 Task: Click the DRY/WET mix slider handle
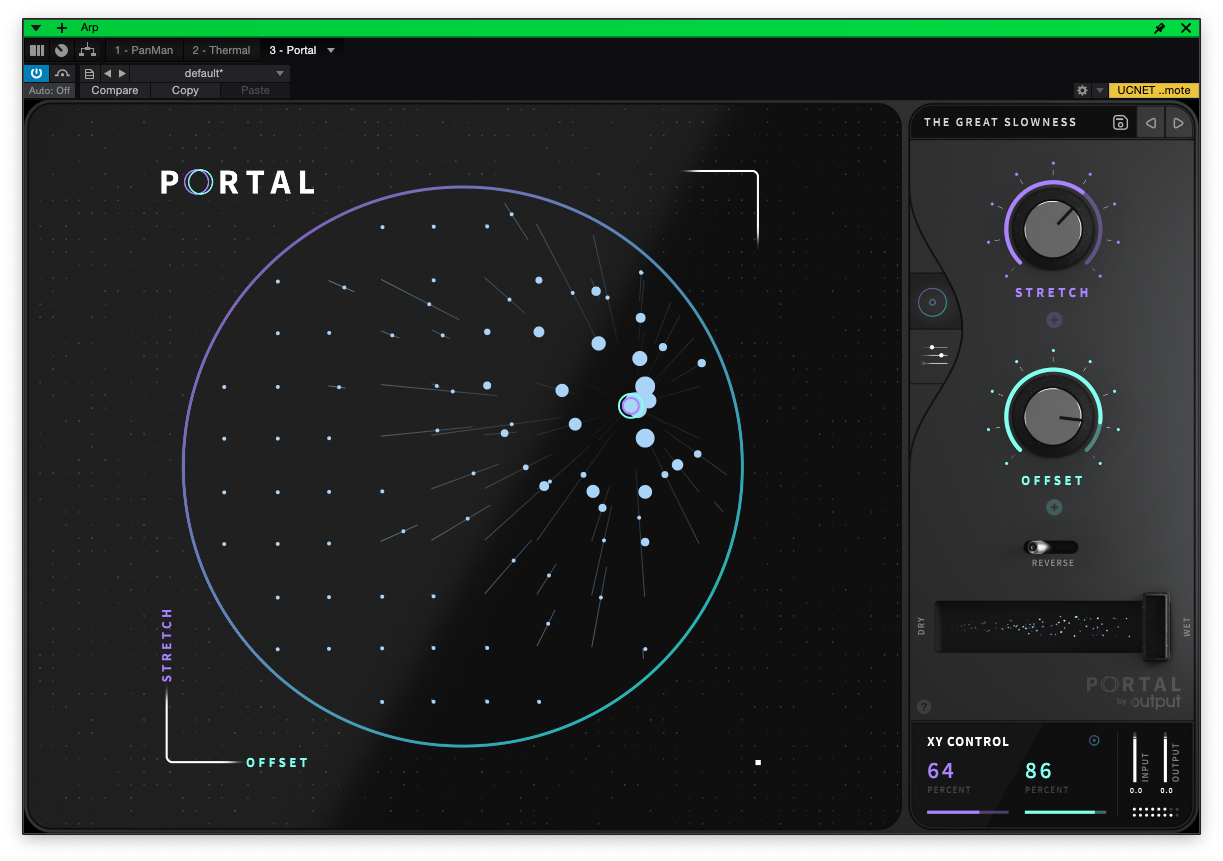(x=1156, y=627)
